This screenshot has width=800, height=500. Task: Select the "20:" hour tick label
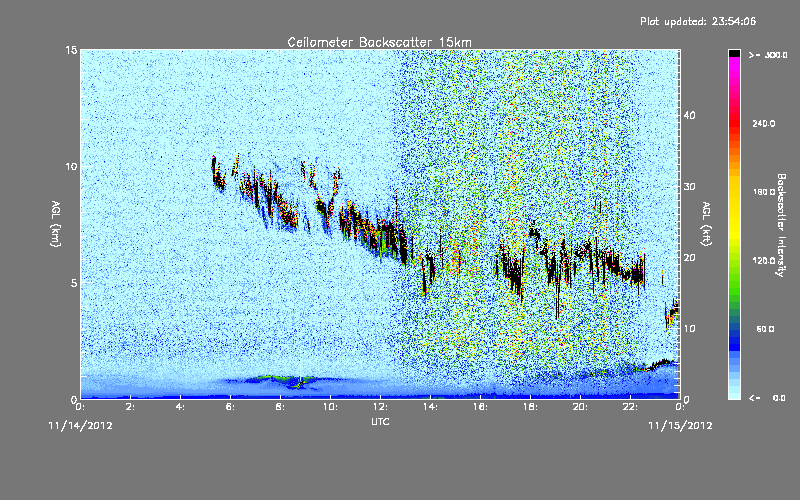click(580, 407)
